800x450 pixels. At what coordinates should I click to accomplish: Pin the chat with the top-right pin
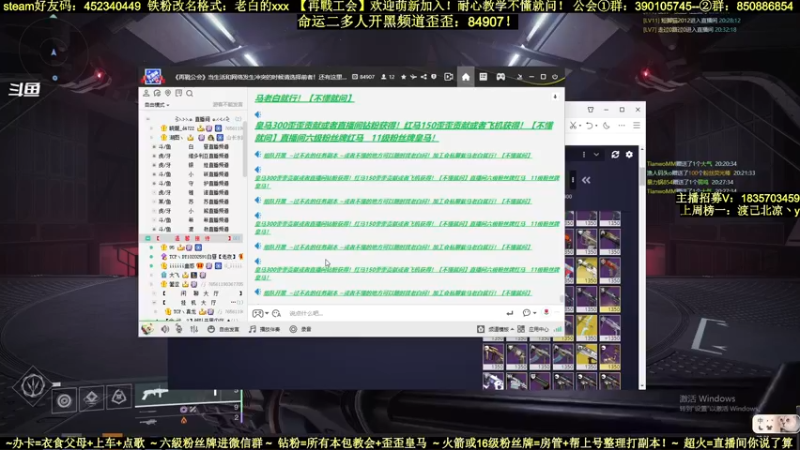tap(555, 96)
